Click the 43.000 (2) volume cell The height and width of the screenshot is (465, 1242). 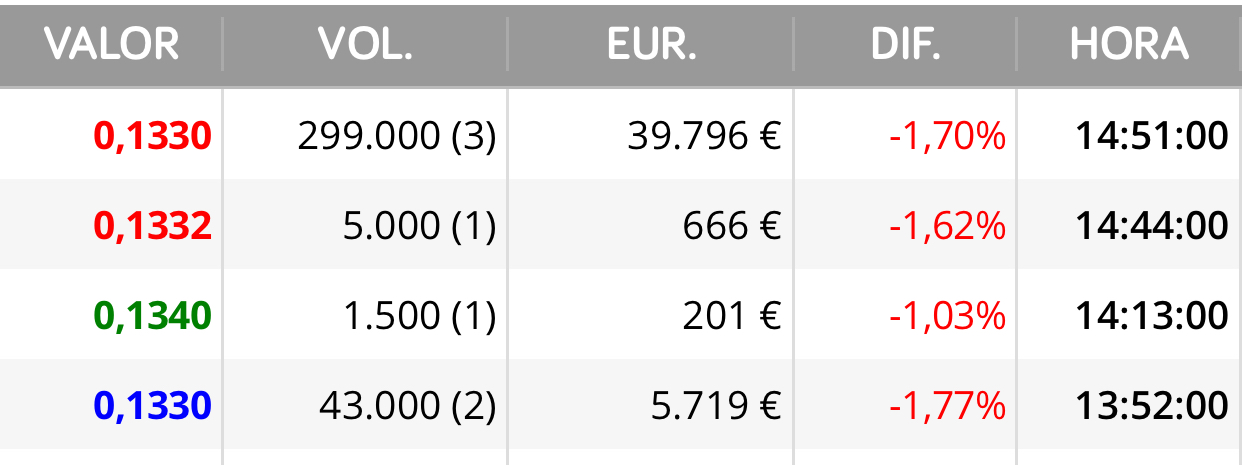pyautogui.click(x=408, y=406)
